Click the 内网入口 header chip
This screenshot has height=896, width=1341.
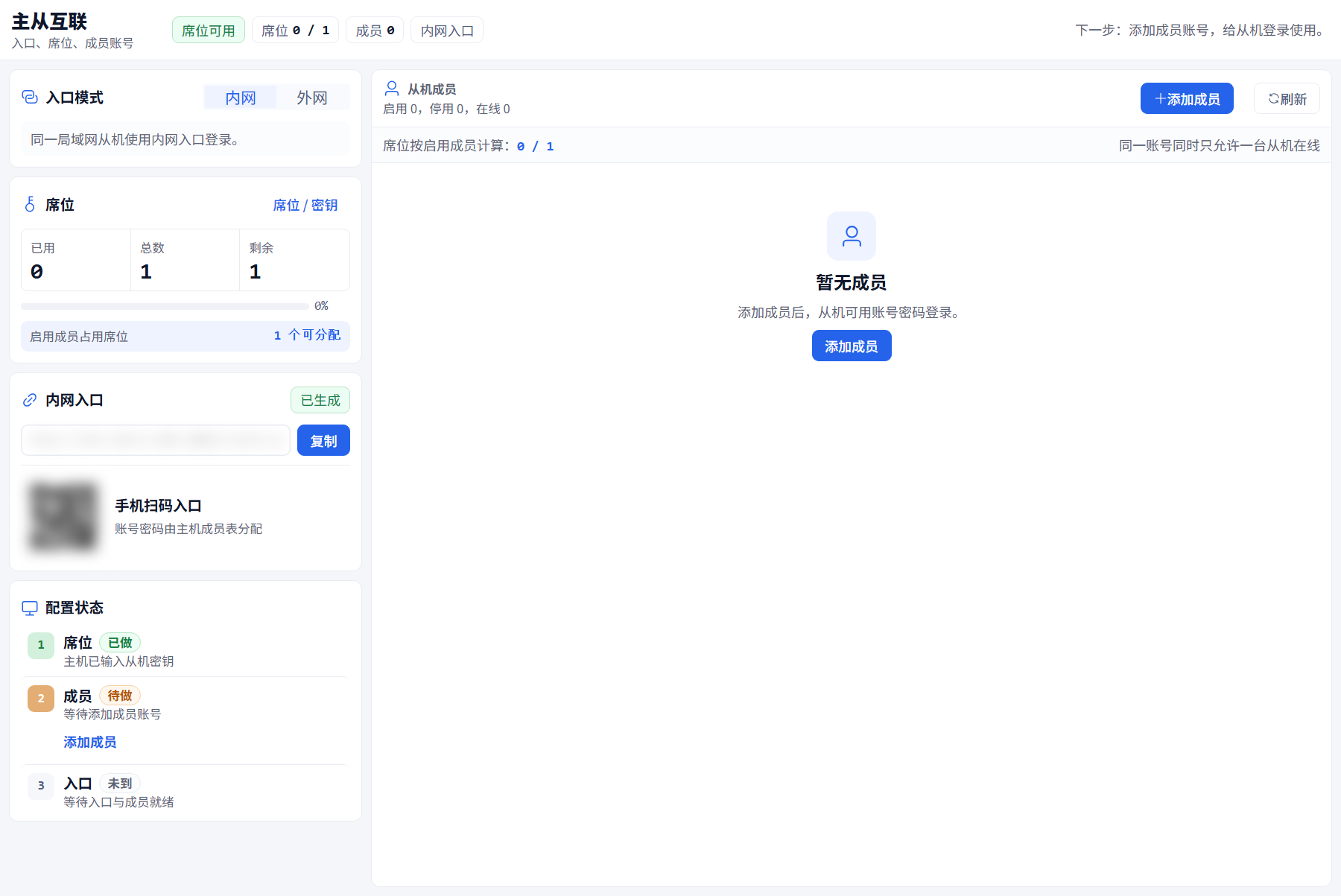(447, 30)
